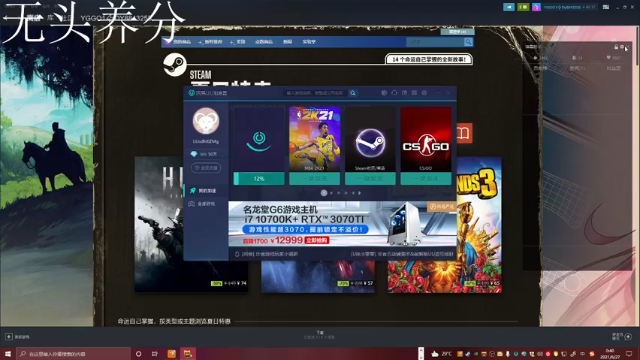Open the CSGO game card
The image size is (640, 360).
[426, 139]
